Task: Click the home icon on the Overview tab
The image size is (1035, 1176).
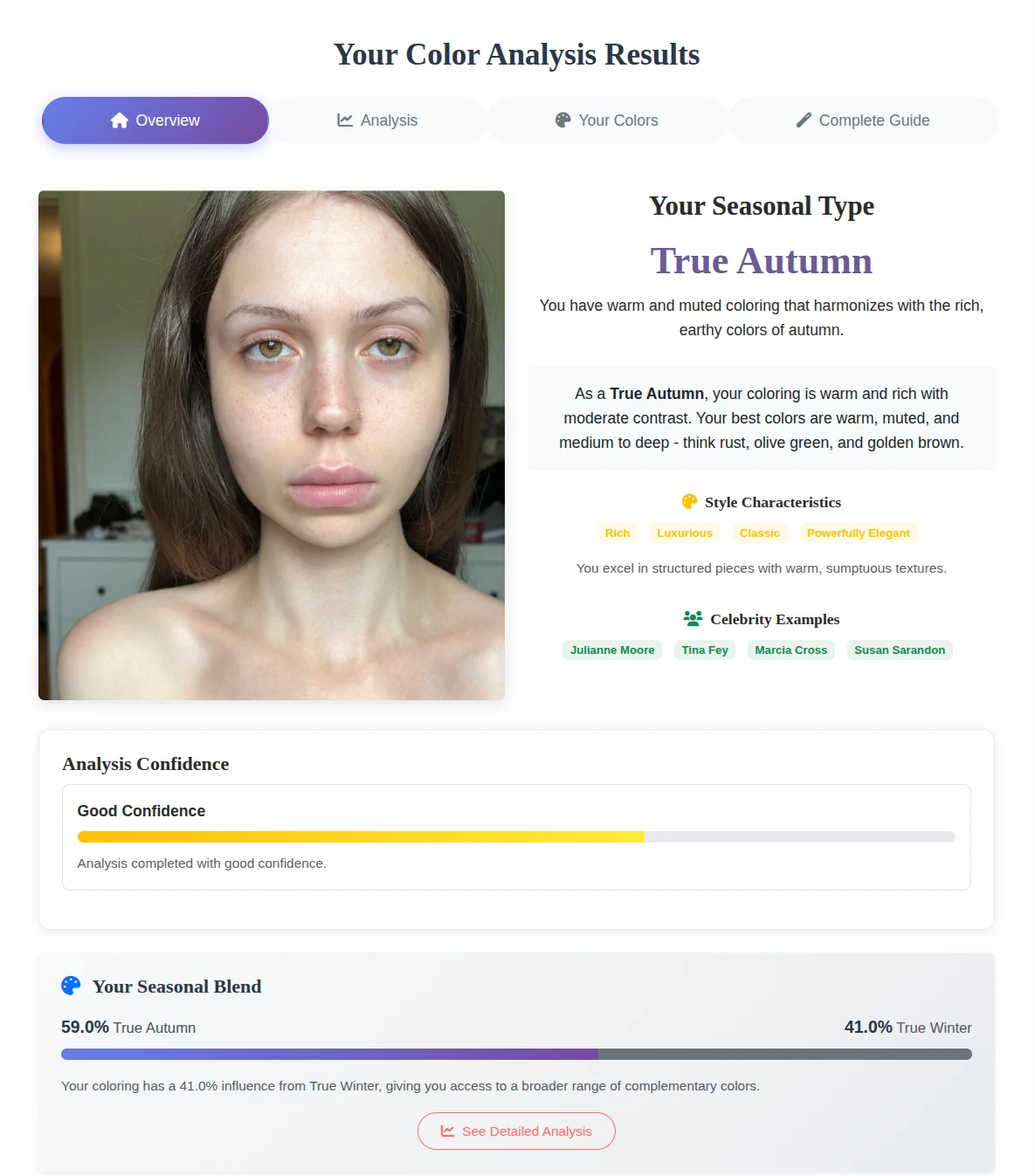Action: pos(119,120)
